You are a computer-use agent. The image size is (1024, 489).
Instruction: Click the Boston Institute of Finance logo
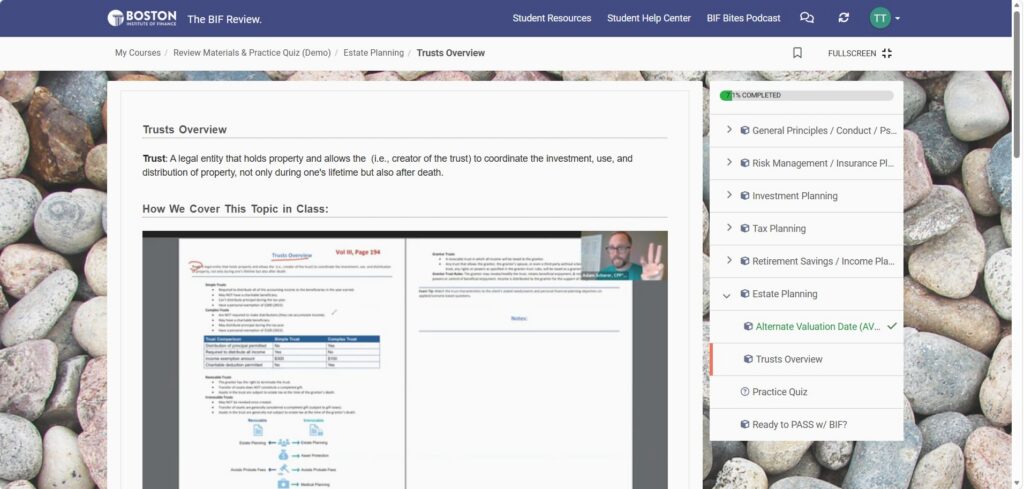pos(142,18)
